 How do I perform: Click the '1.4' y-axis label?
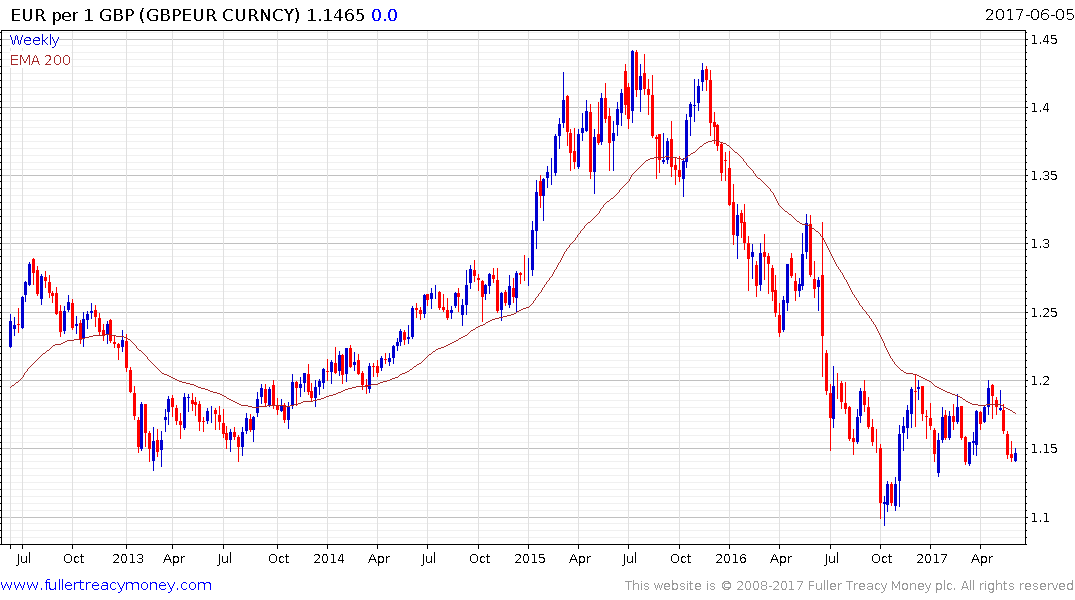click(1040, 108)
